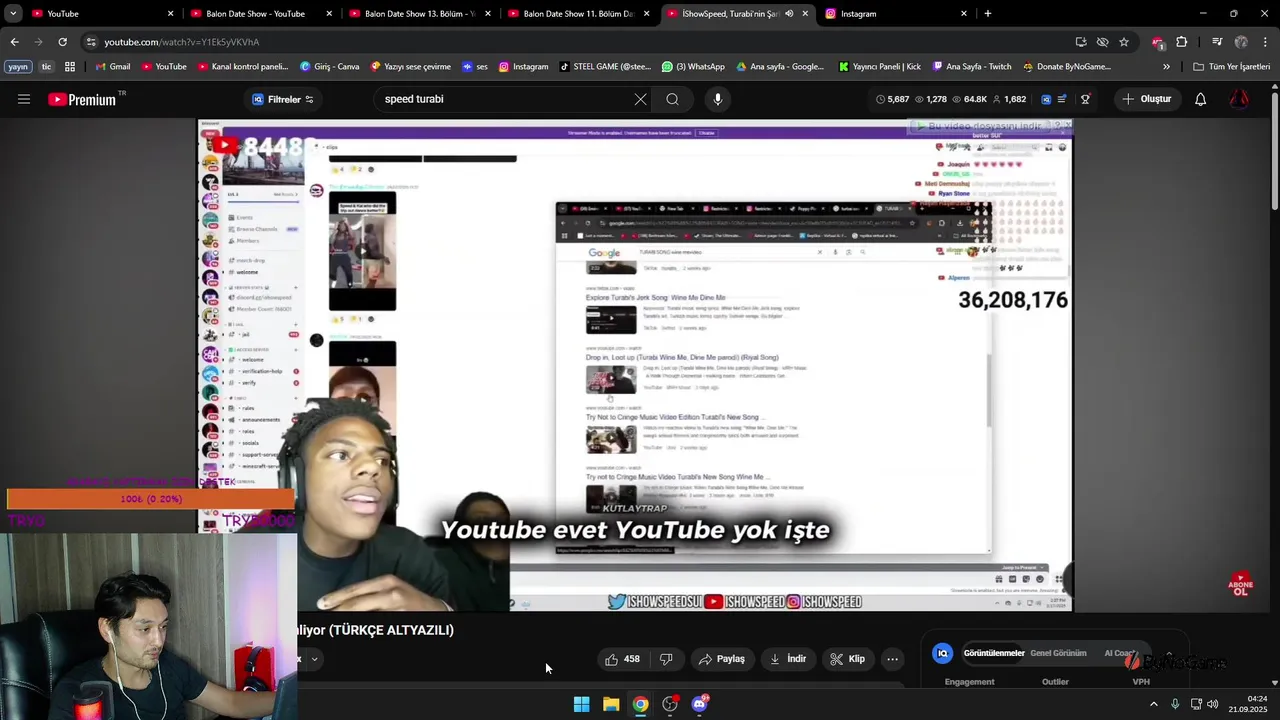Click the VPH column label

tap(1140, 682)
